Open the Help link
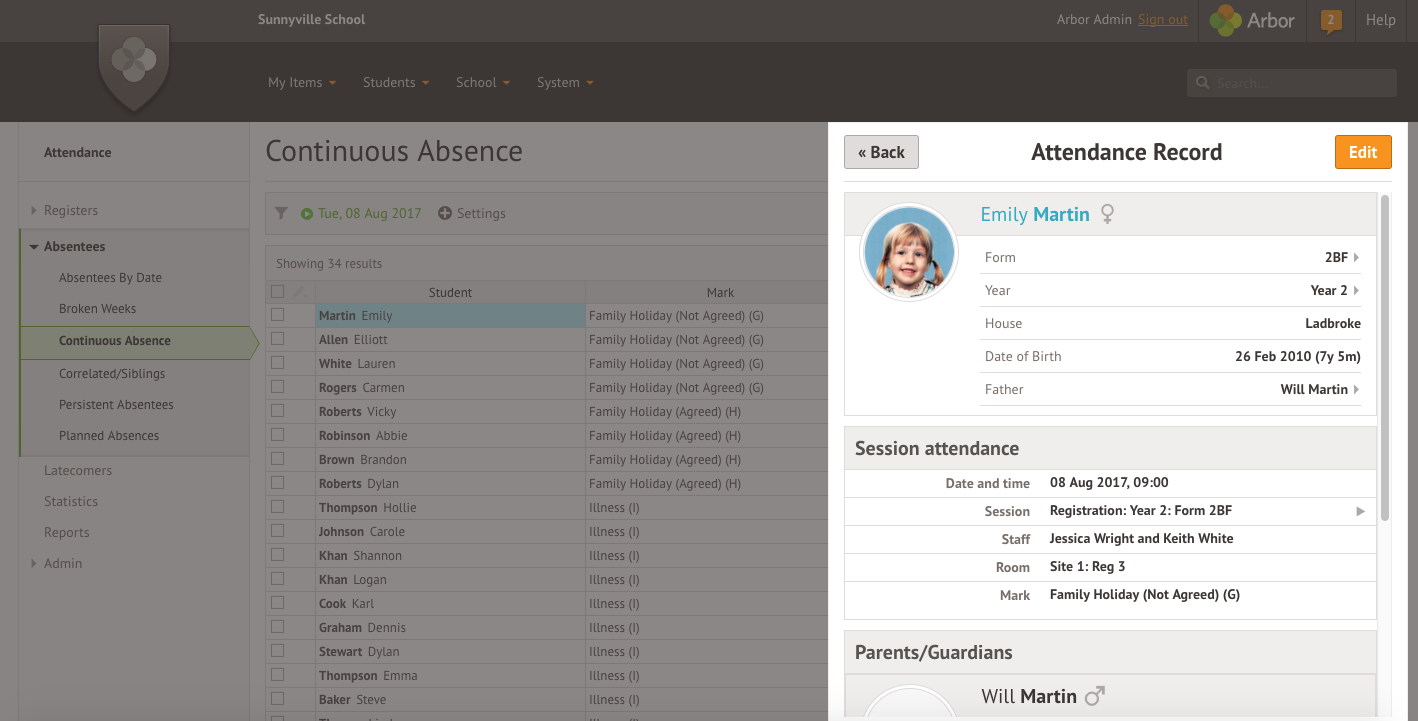 click(1380, 19)
